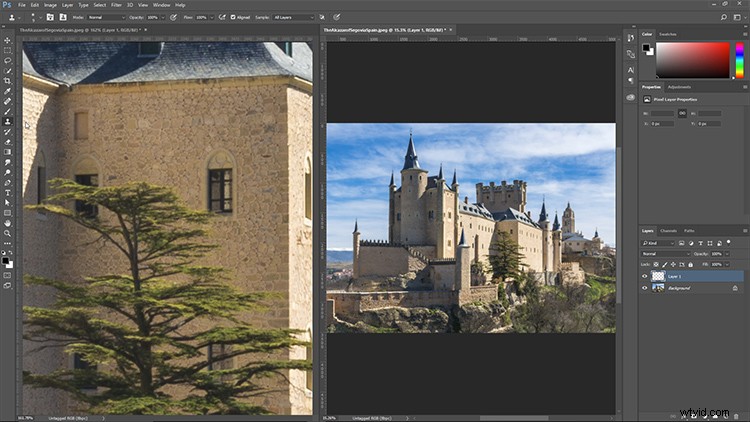Screen dimensions: 750x422
Task: Open the Flow dropdown arrow
Action: coord(211,17)
